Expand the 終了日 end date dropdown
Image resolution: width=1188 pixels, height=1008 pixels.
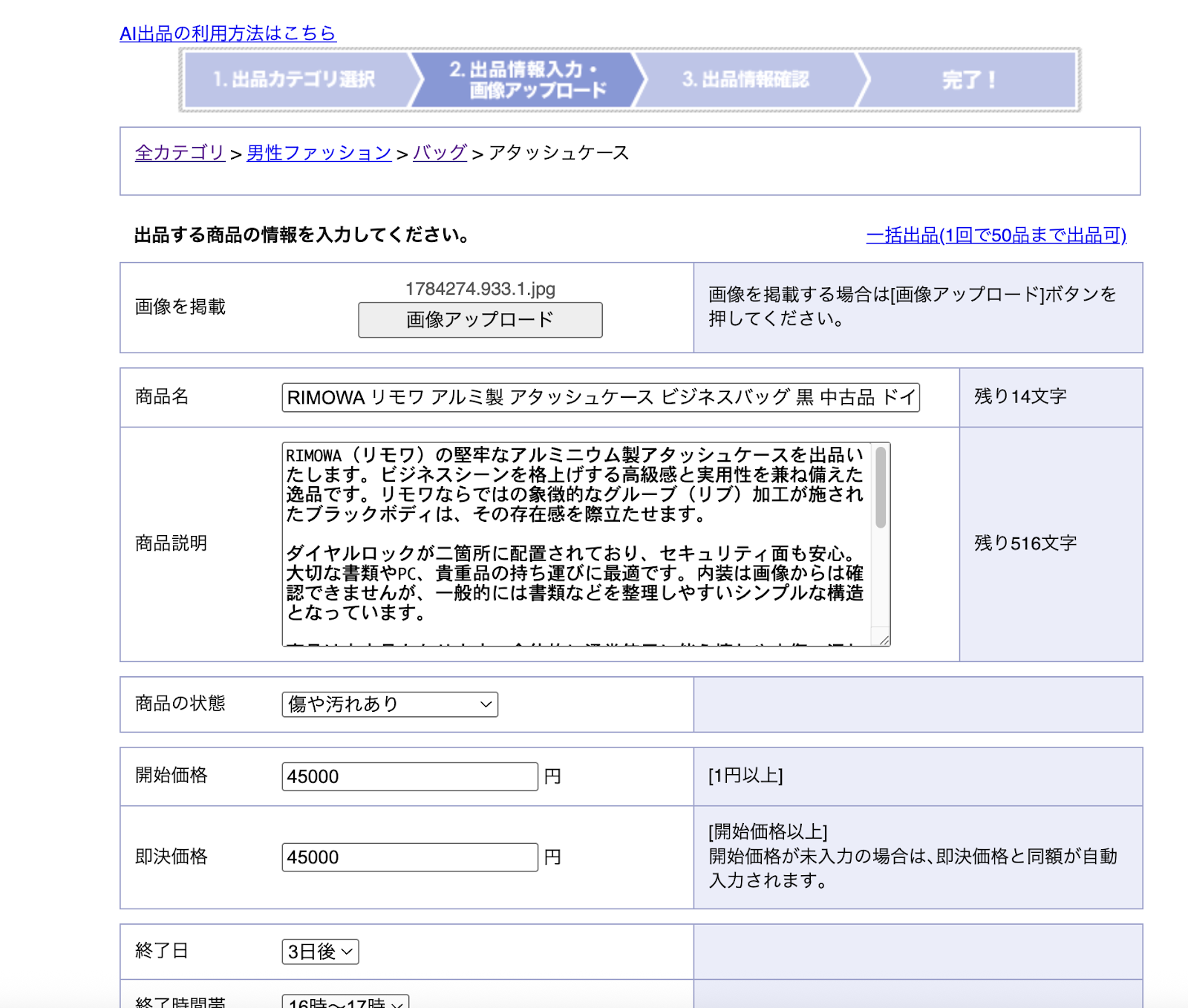click(320, 952)
